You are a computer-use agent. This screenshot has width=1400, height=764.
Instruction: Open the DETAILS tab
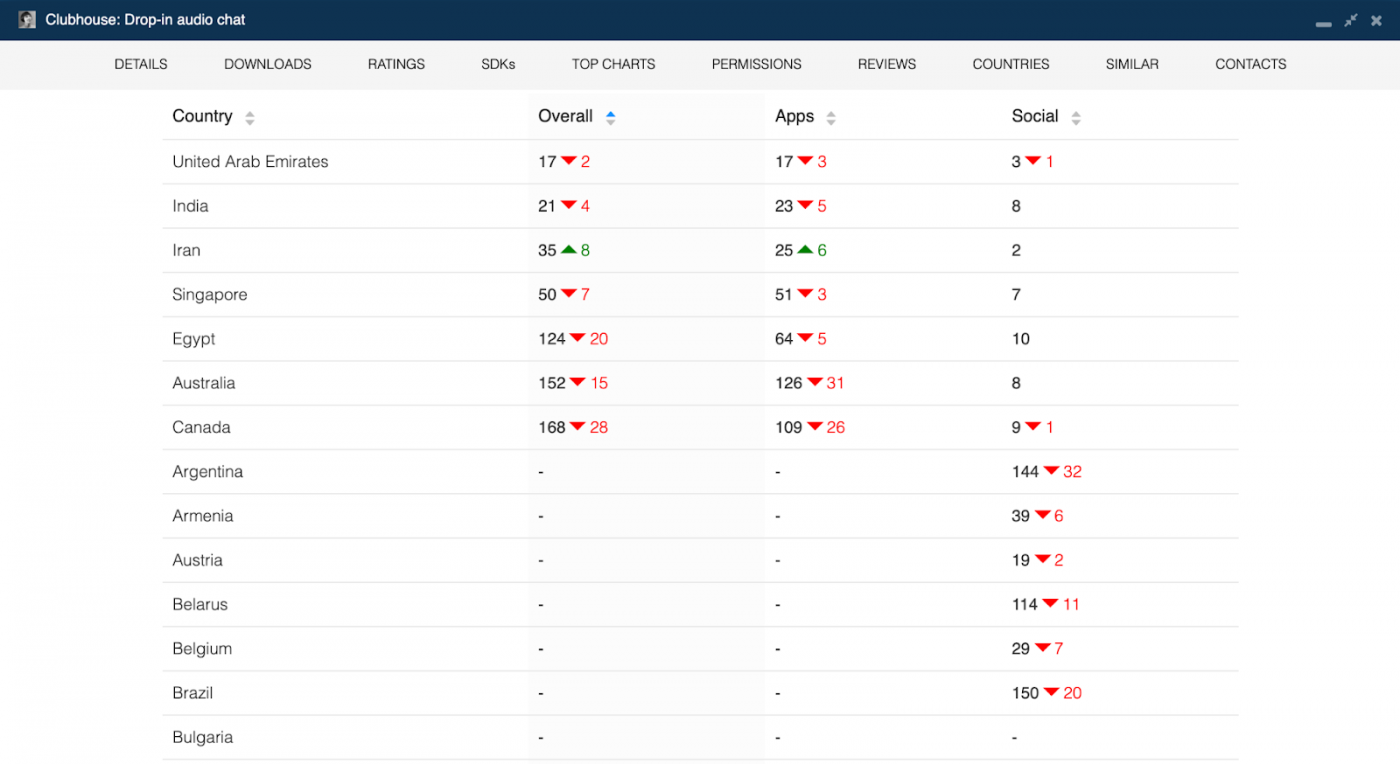[x=141, y=64]
